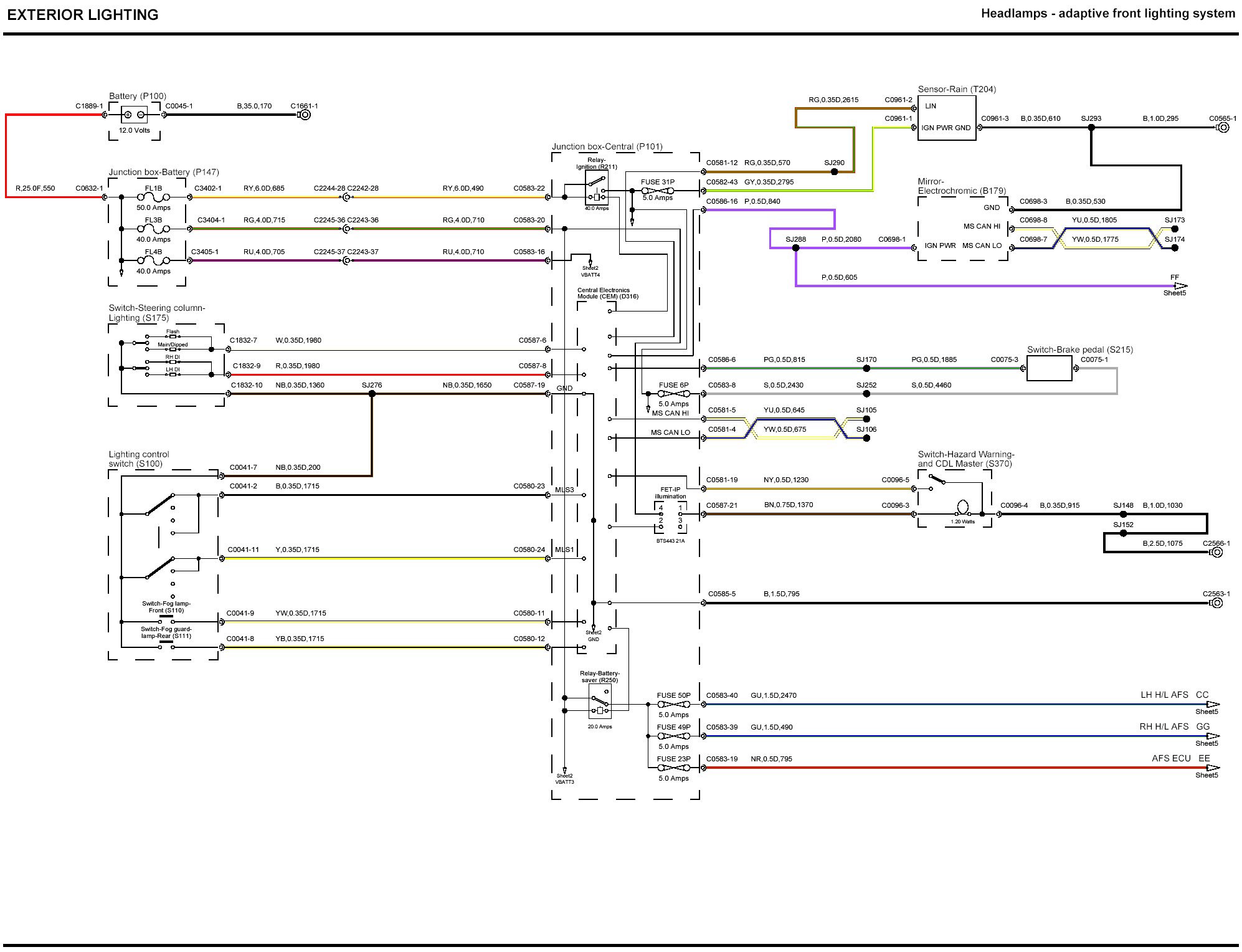Click the C0565-1 ground eyelet symbol
Viewport: 1242px width, 952px height.
coord(1223,128)
